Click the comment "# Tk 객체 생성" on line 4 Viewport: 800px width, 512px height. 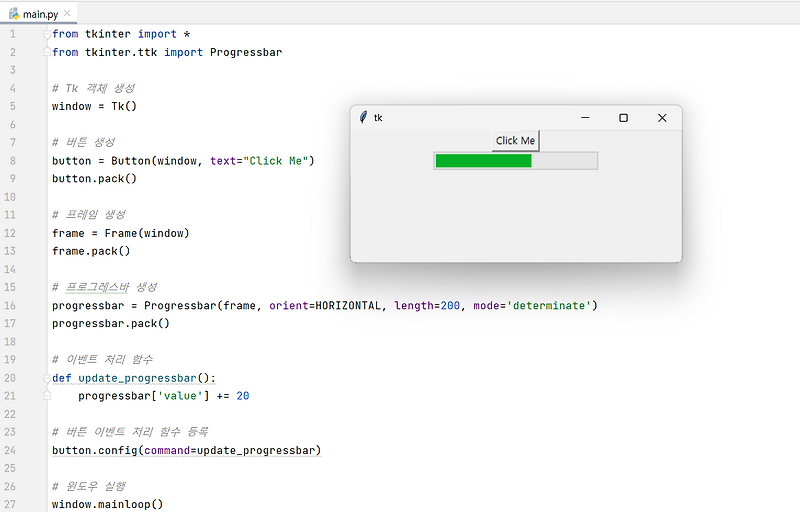pos(93,88)
